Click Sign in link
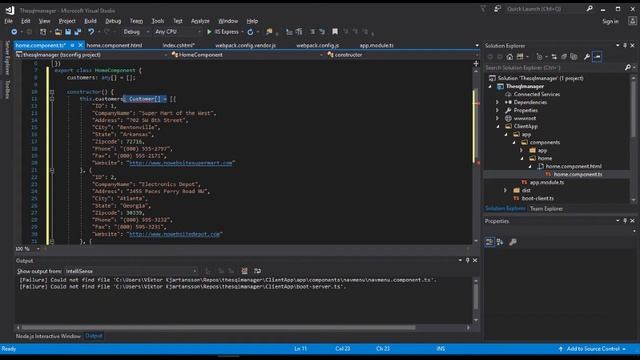 pos(610,21)
